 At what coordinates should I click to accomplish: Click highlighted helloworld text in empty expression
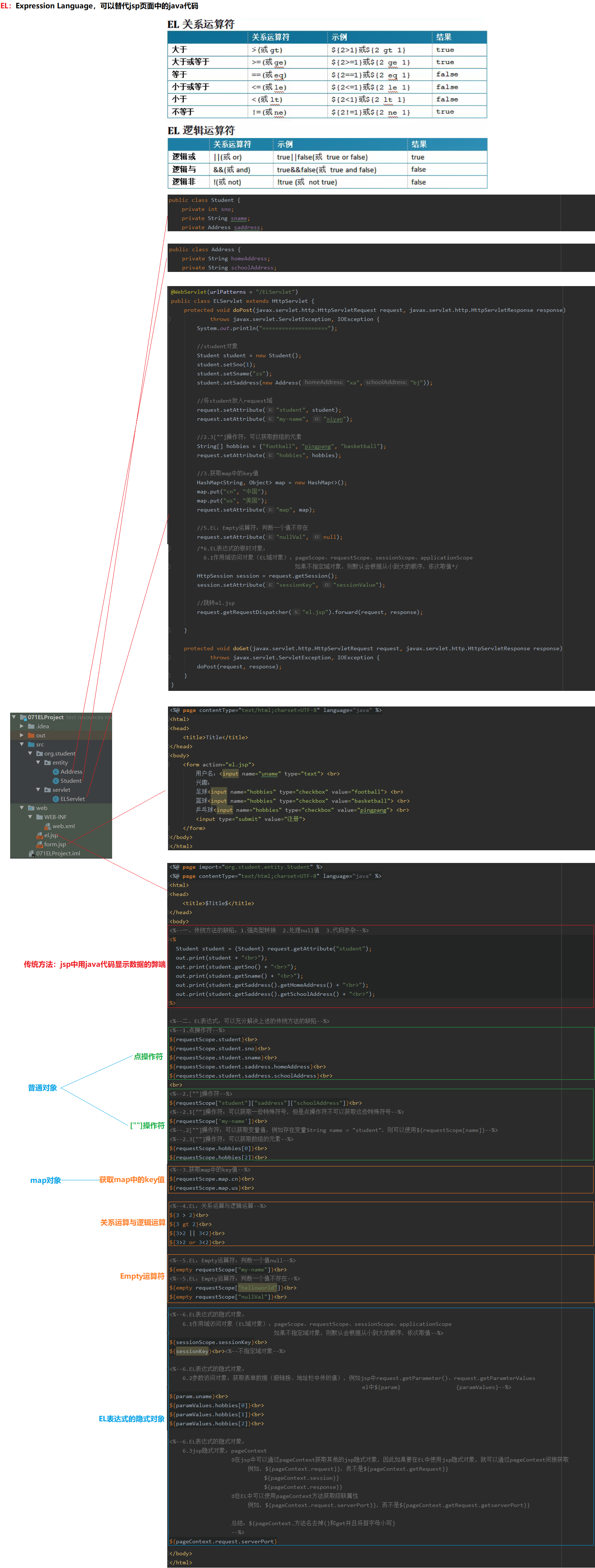pos(256,1288)
